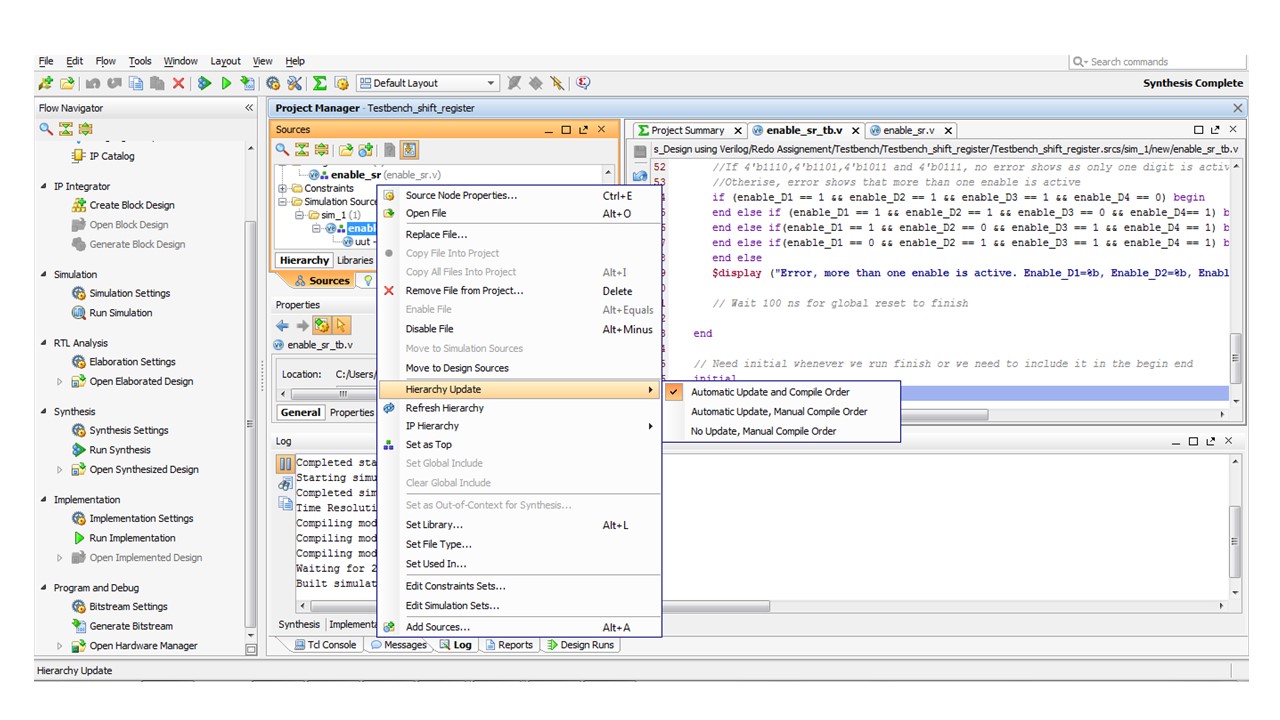This screenshot has height=720, width=1280.
Task: Choose Automatic Update, Manual Compile Order
Action: coord(778,412)
